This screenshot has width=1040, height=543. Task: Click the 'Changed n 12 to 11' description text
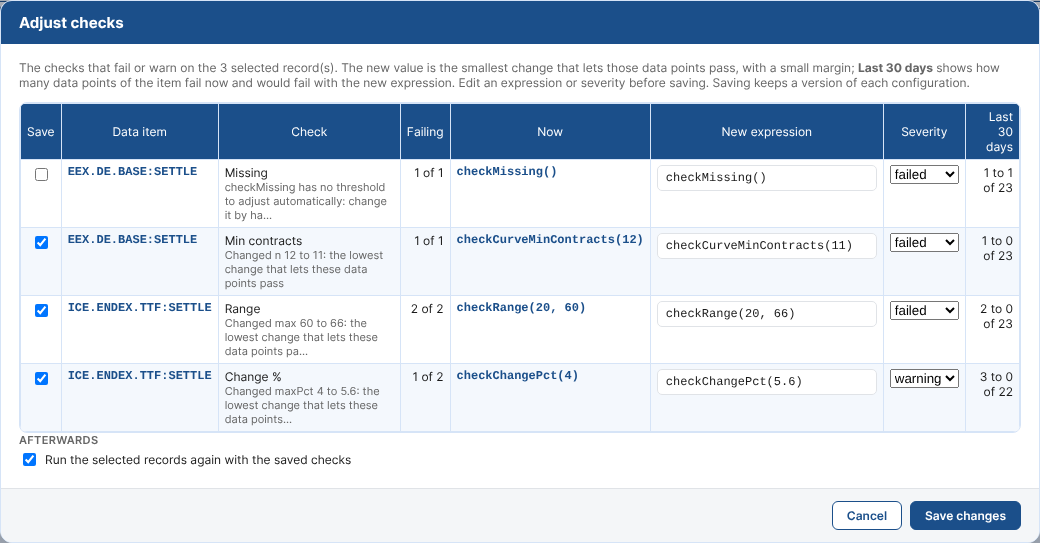point(304,269)
